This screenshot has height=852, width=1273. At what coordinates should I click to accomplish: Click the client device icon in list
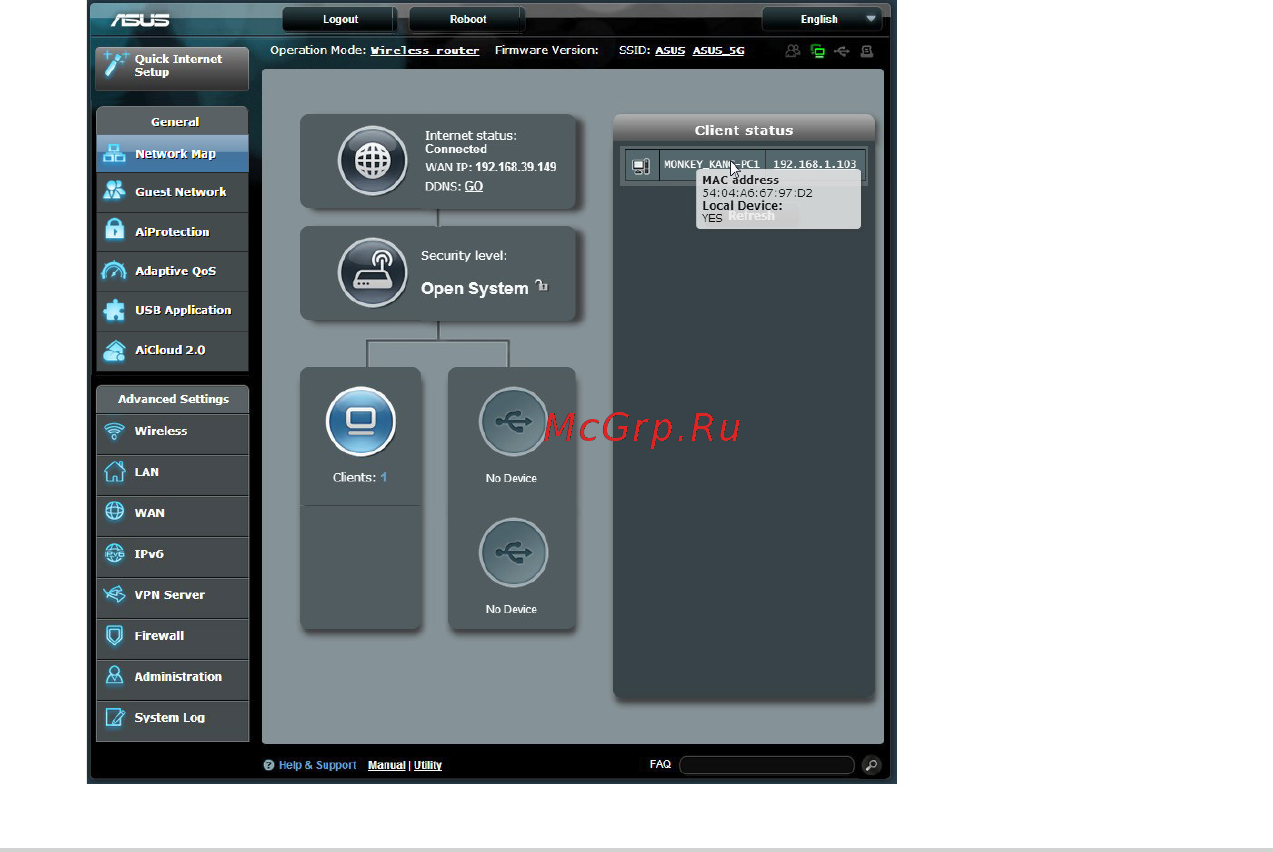642,165
